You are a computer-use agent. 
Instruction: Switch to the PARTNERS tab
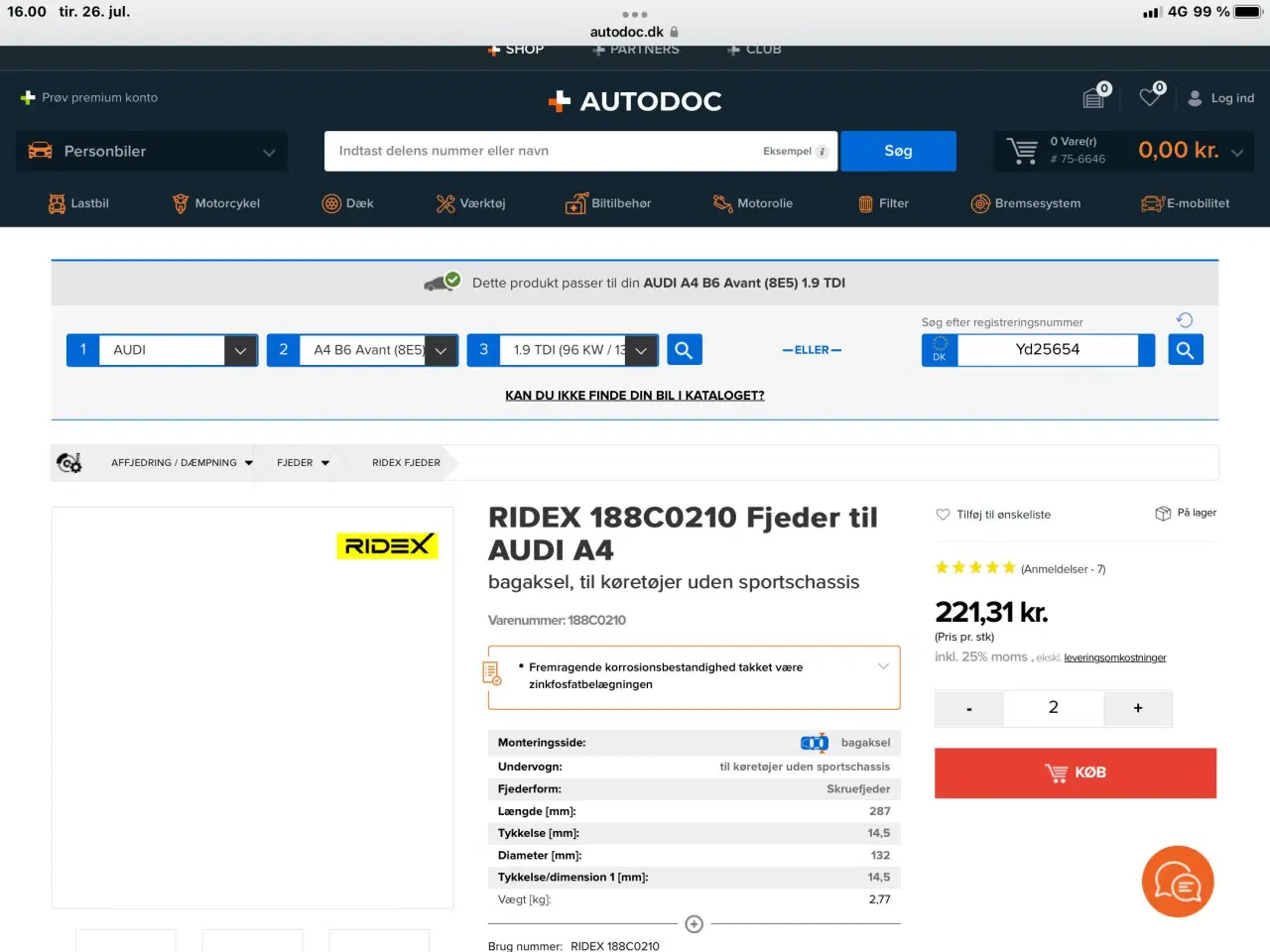pos(636,50)
